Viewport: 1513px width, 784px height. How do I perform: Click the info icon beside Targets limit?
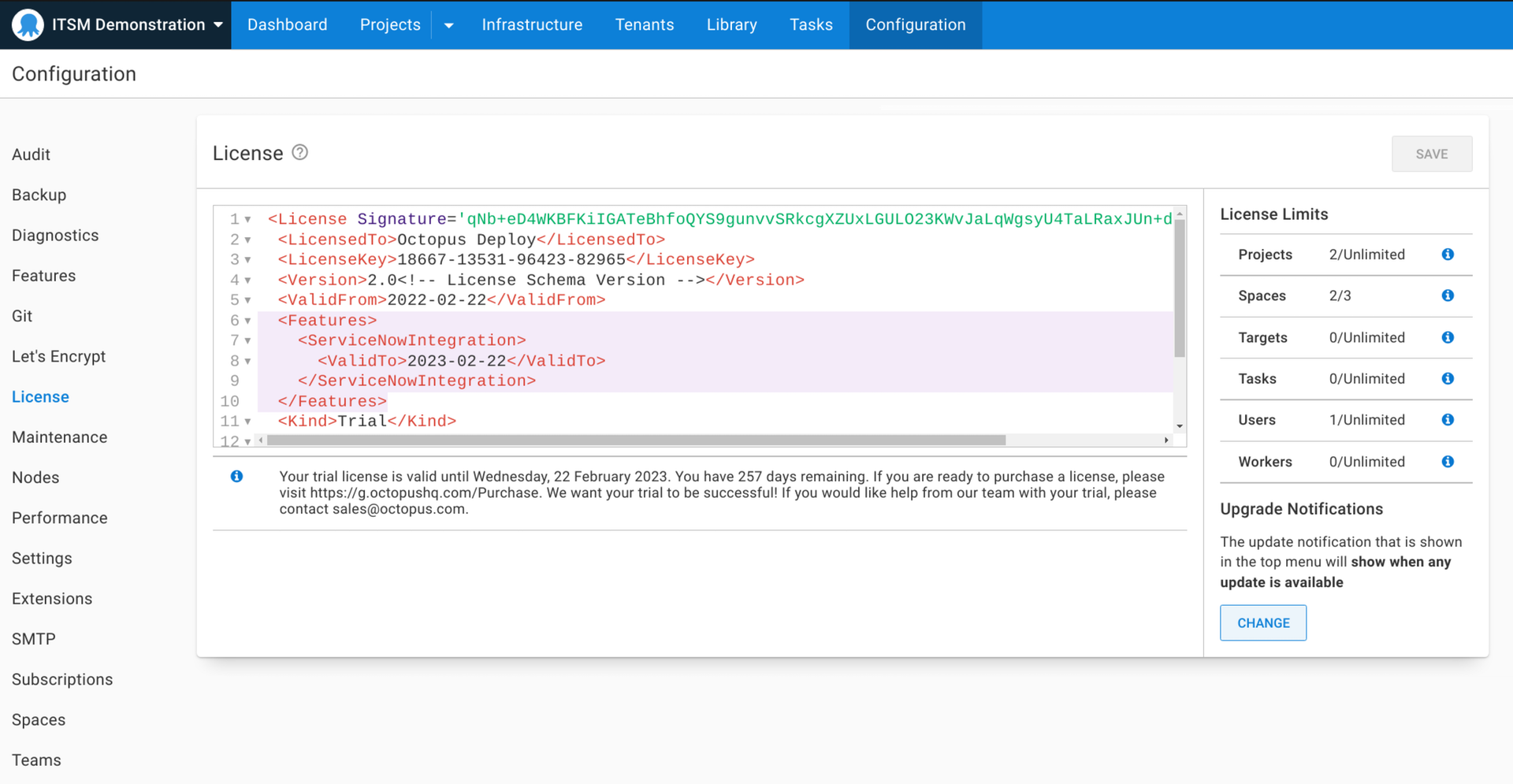1448,337
